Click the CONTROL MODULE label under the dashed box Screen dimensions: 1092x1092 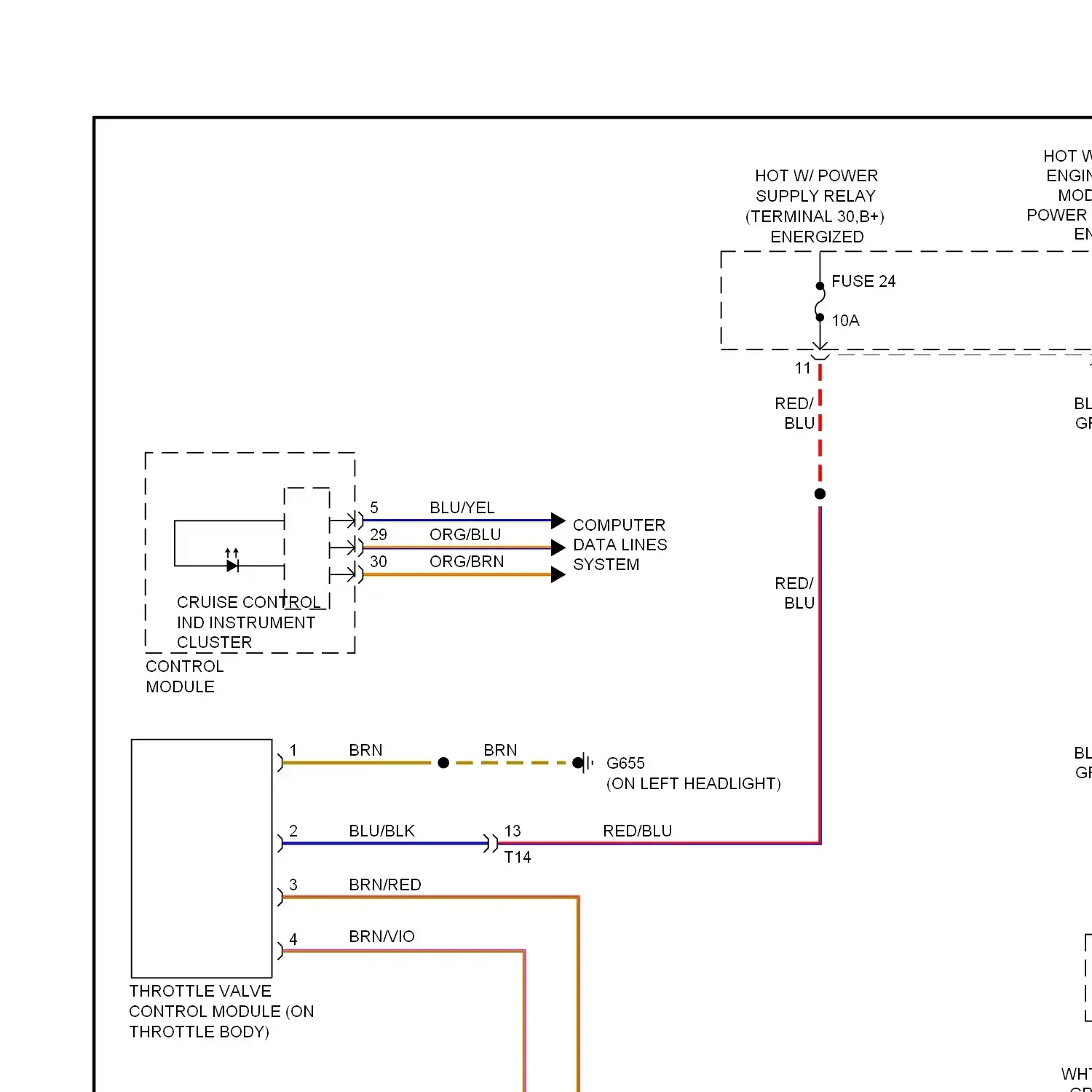click(x=184, y=676)
